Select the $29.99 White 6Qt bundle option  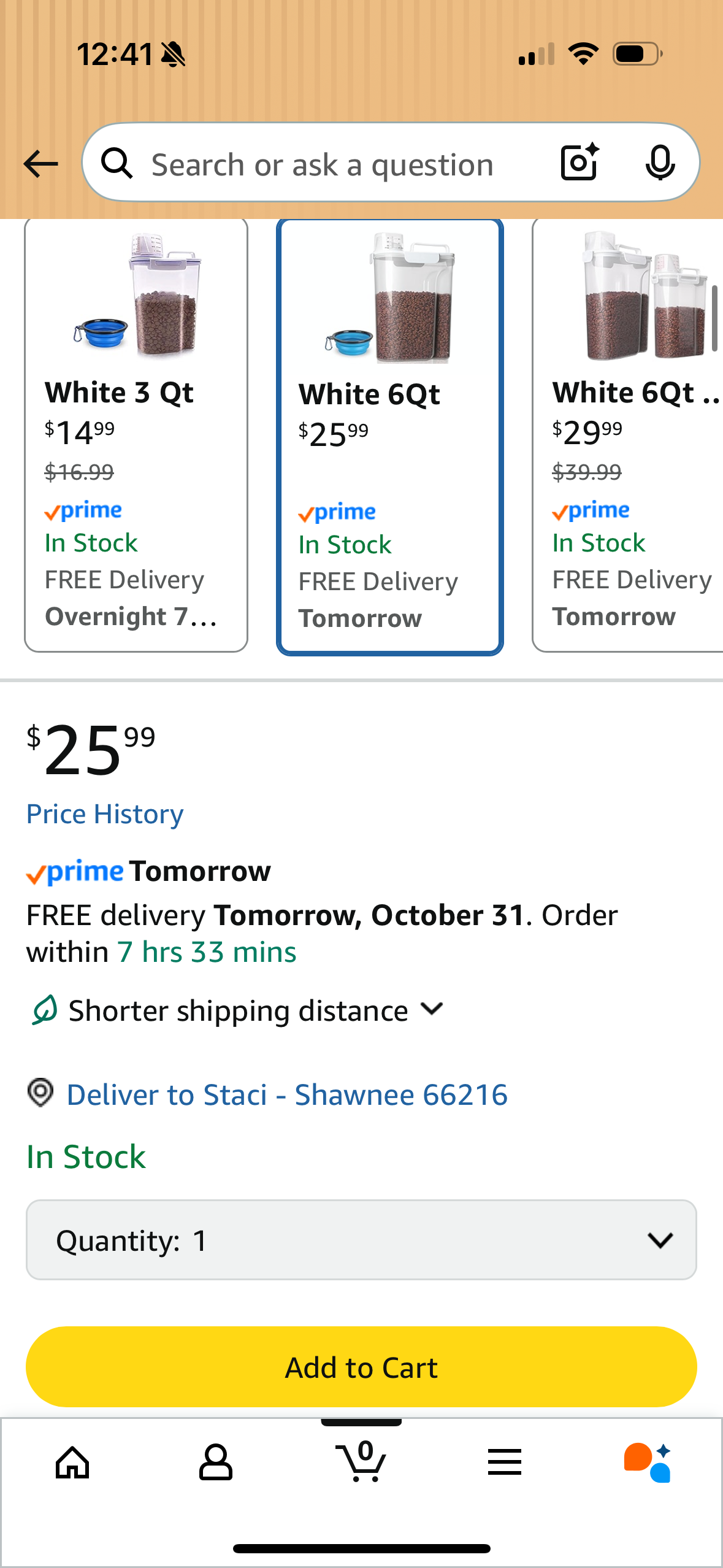628,436
